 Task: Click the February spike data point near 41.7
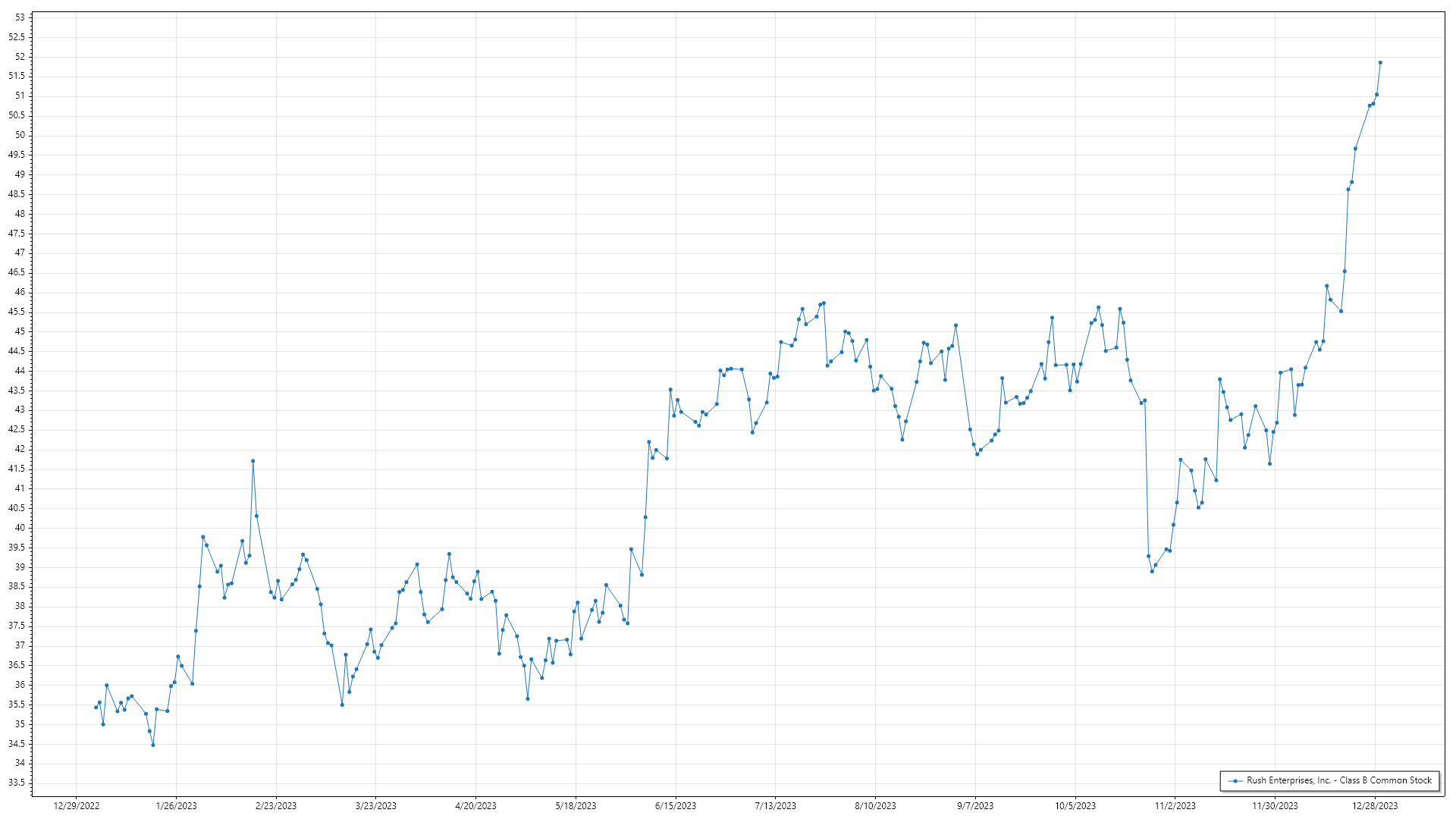coord(253,461)
